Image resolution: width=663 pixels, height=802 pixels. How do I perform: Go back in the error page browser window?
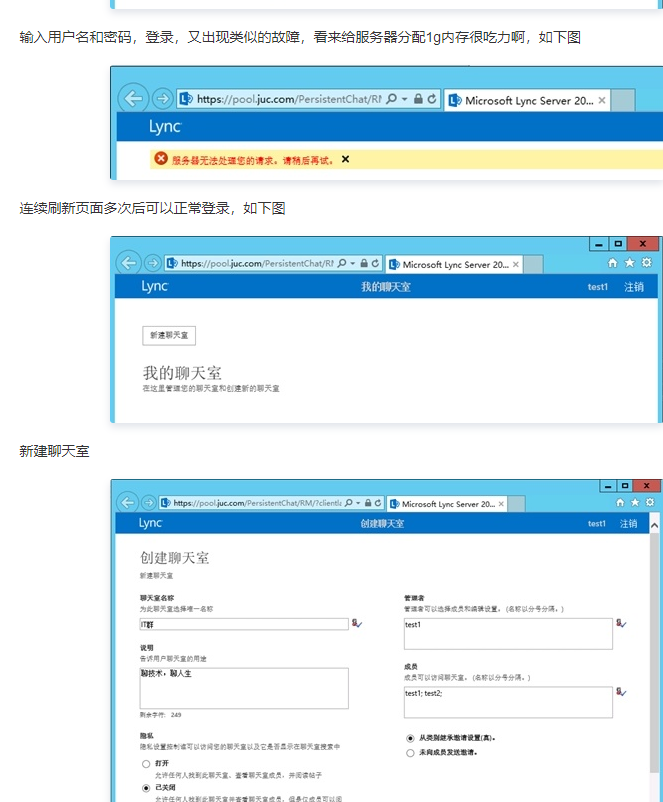coord(134,98)
